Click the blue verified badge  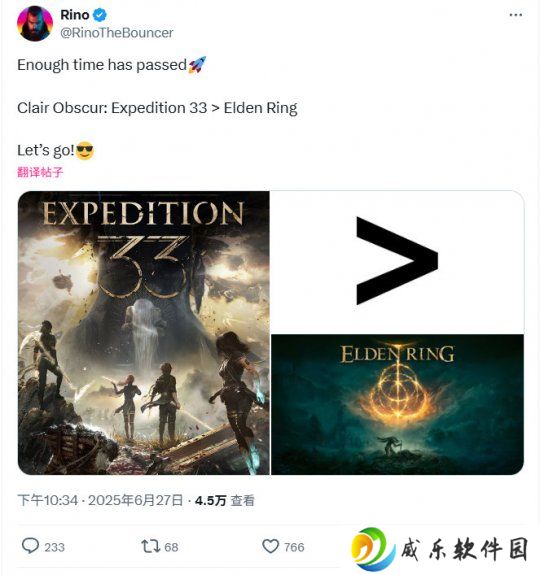[100, 15]
